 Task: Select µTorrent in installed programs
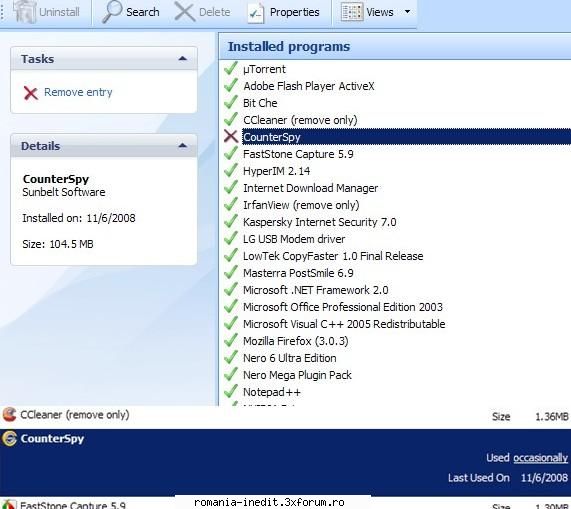point(264,69)
